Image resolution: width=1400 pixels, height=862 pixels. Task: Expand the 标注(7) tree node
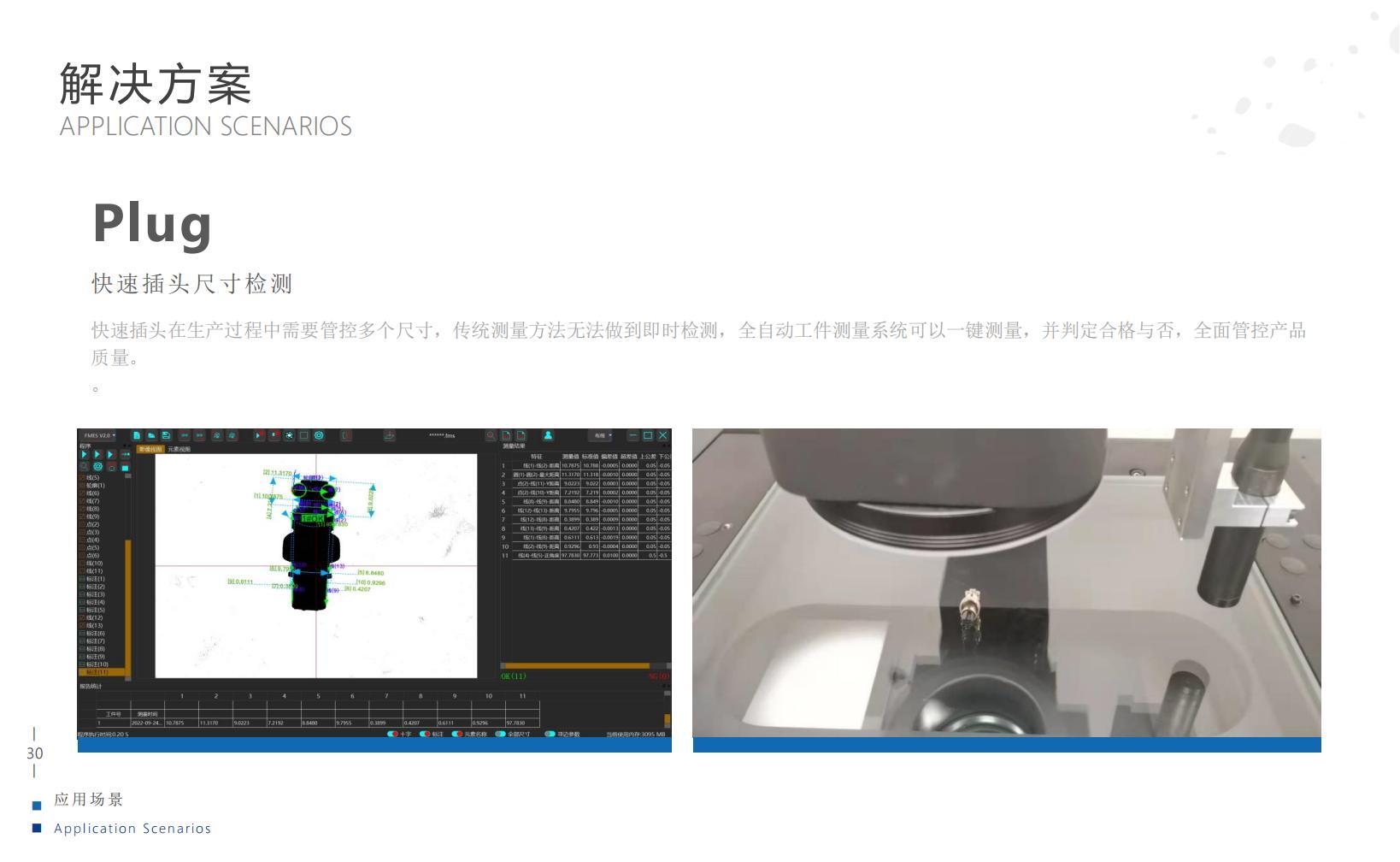83,641
